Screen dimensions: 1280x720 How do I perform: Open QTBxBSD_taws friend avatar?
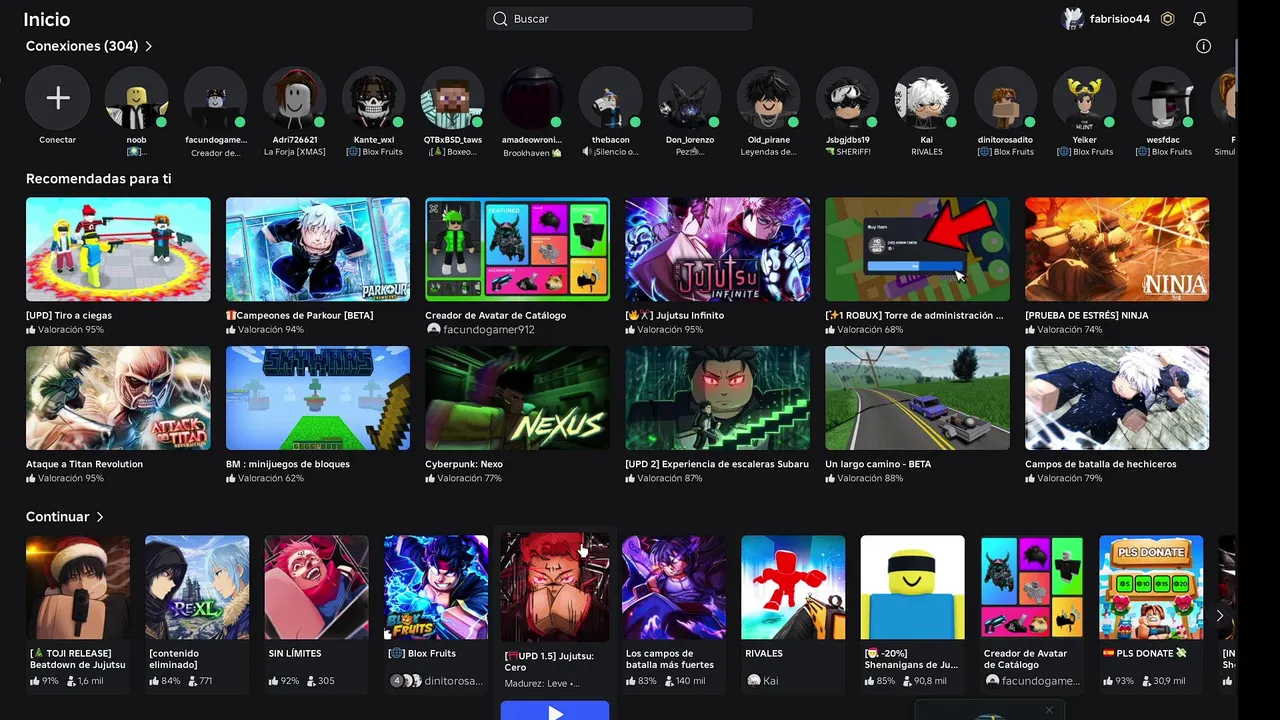click(x=453, y=98)
